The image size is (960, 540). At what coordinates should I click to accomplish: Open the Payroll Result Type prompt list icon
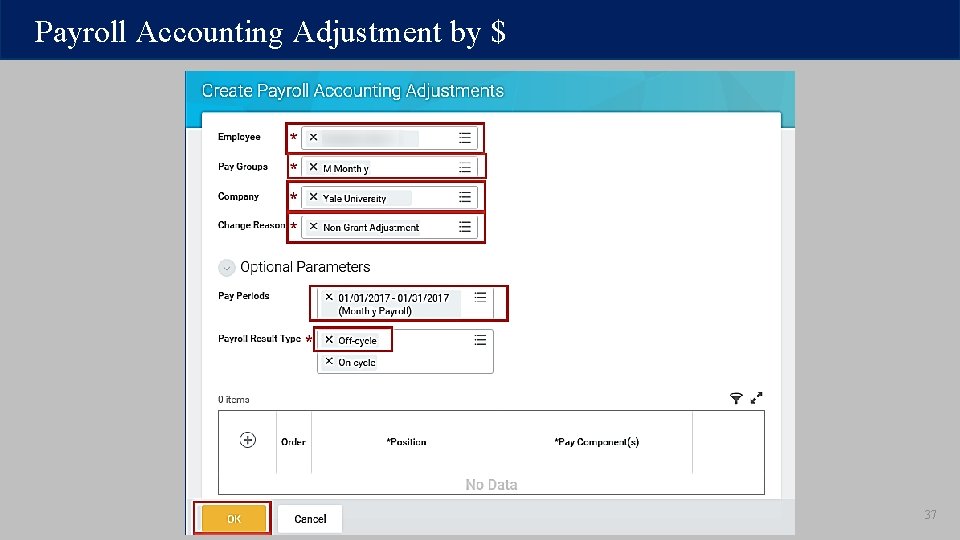[x=480, y=340]
